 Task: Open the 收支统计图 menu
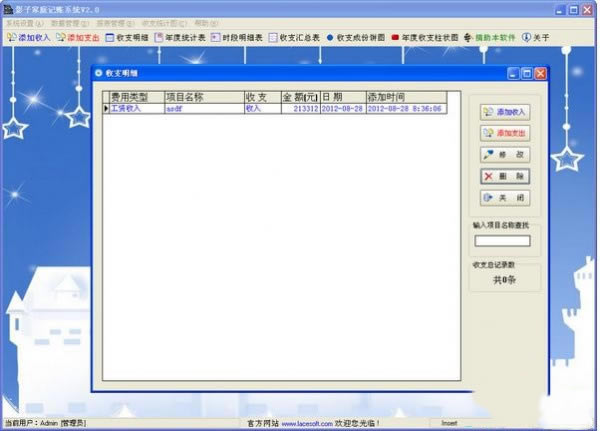[164, 23]
